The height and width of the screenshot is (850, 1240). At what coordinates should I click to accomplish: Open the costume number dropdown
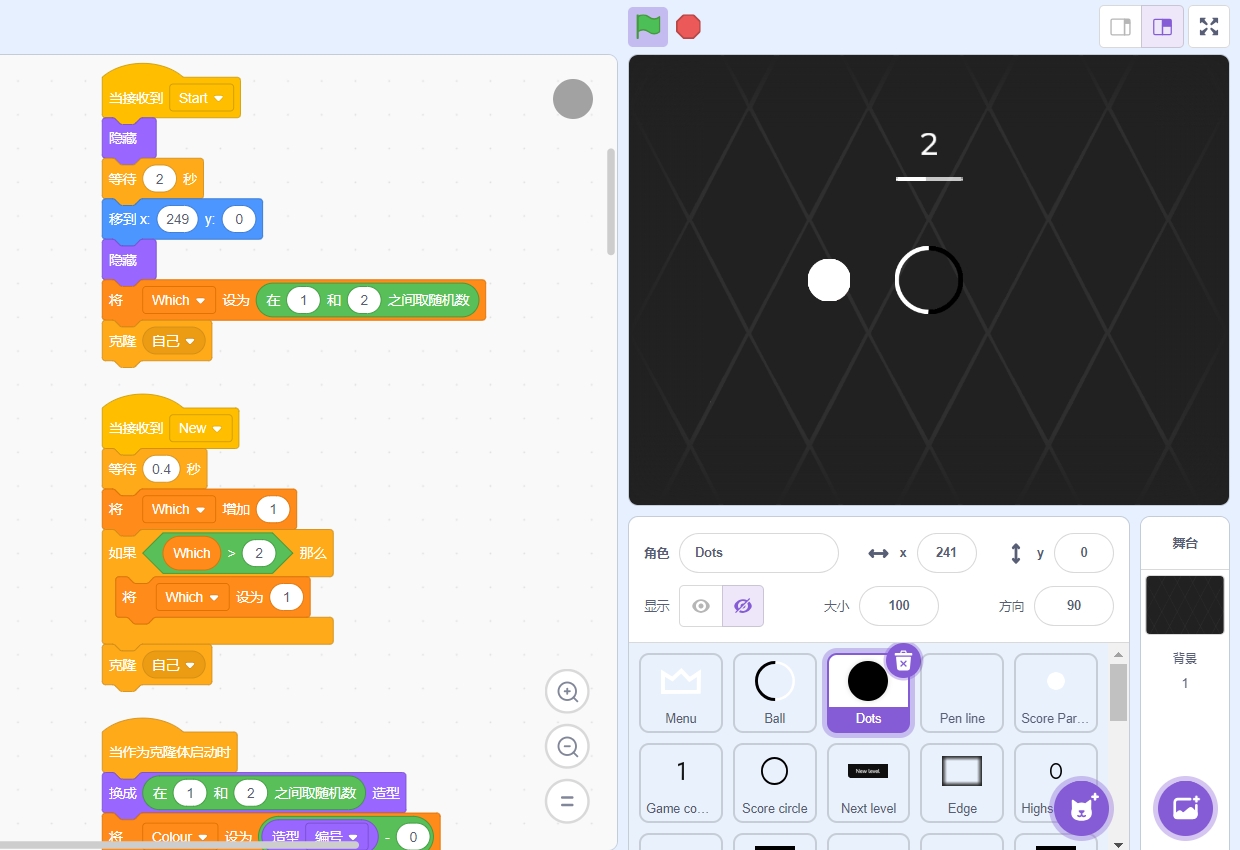[x=336, y=836]
